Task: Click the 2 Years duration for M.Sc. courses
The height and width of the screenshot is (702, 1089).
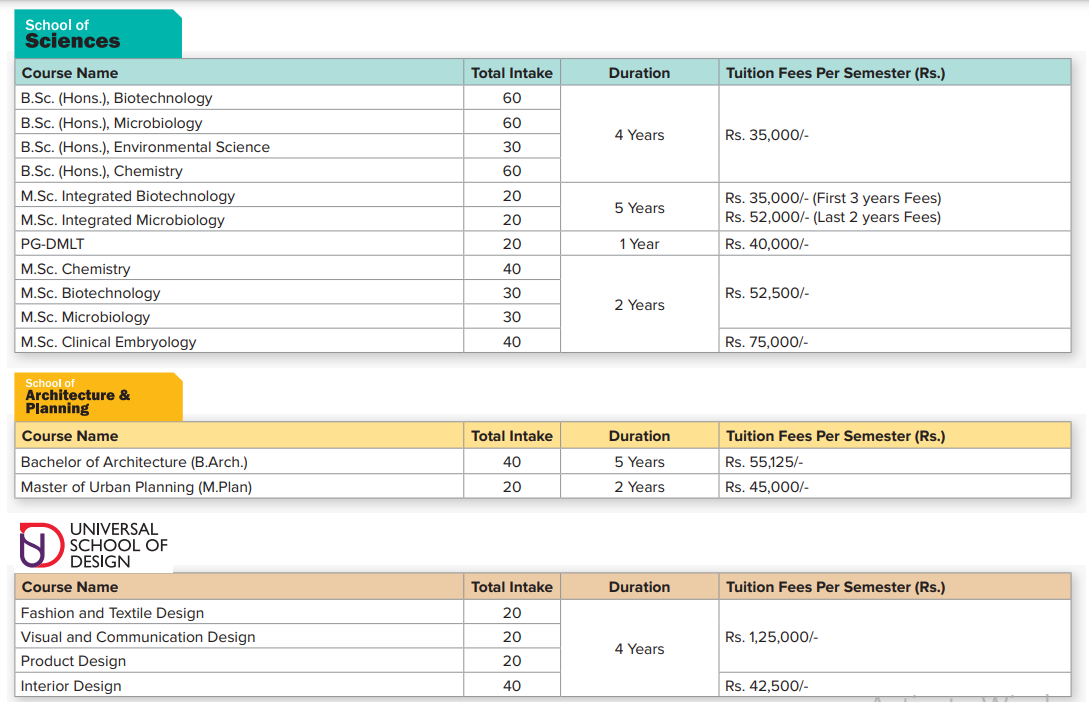Action: (x=640, y=305)
